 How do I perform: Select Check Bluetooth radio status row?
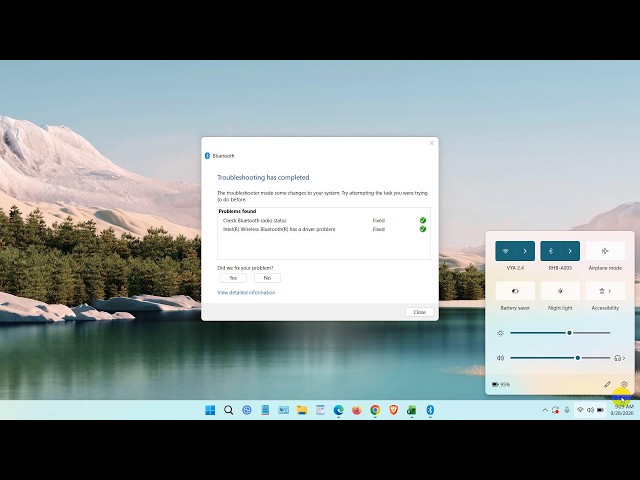click(324, 220)
